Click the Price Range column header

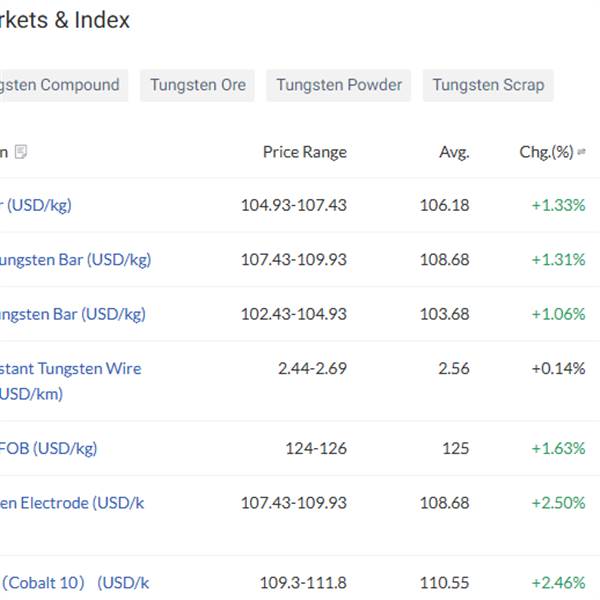pyautogui.click(x=304, y=152)
